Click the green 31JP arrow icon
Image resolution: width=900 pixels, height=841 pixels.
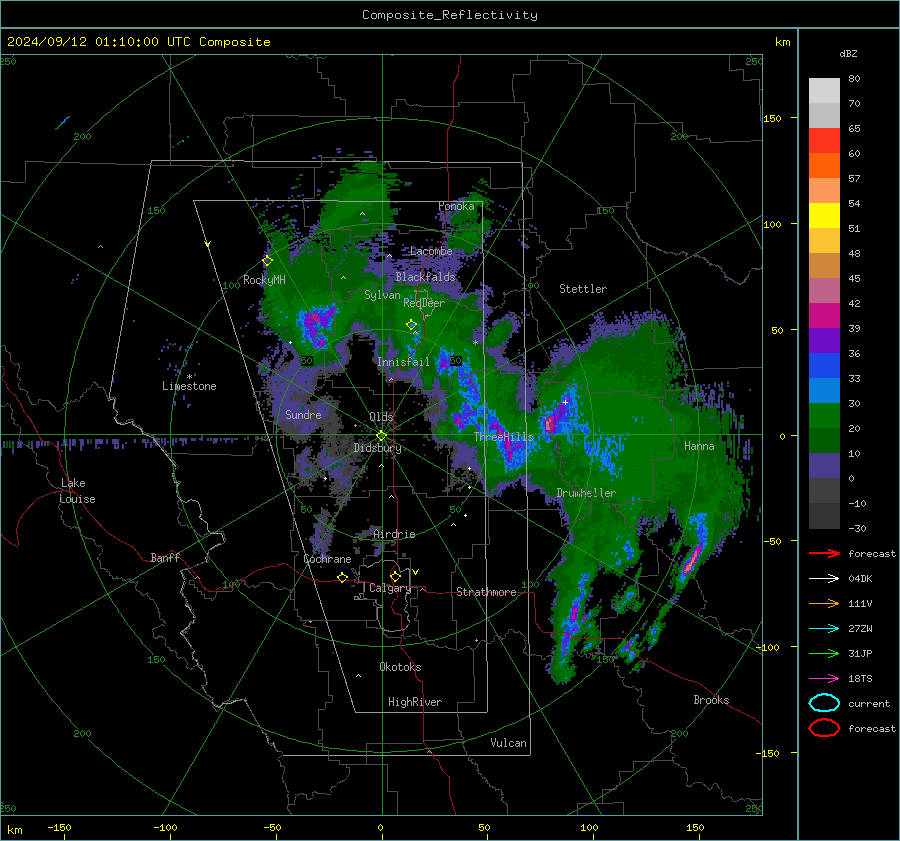(824, 653)
